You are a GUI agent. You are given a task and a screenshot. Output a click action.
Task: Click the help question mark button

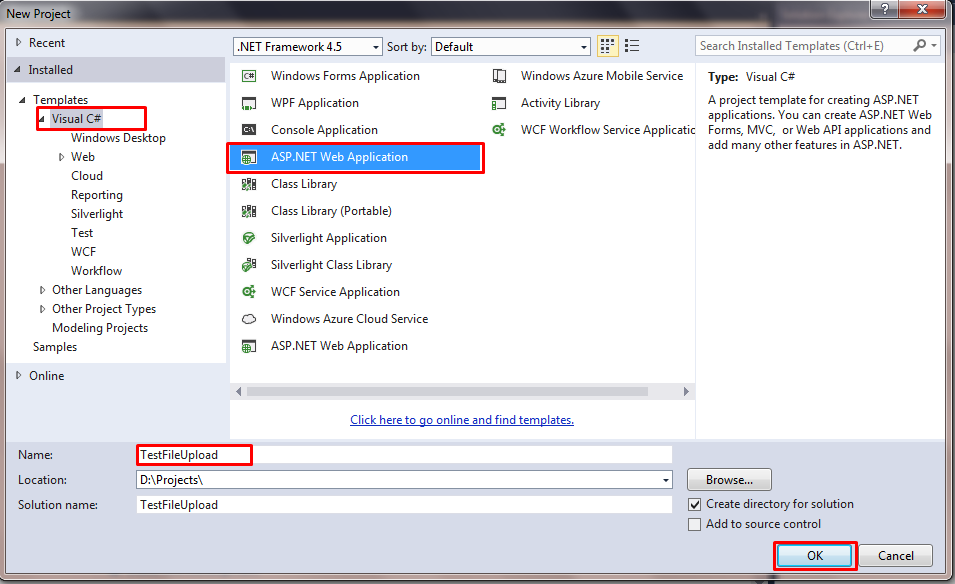(884, 9)
